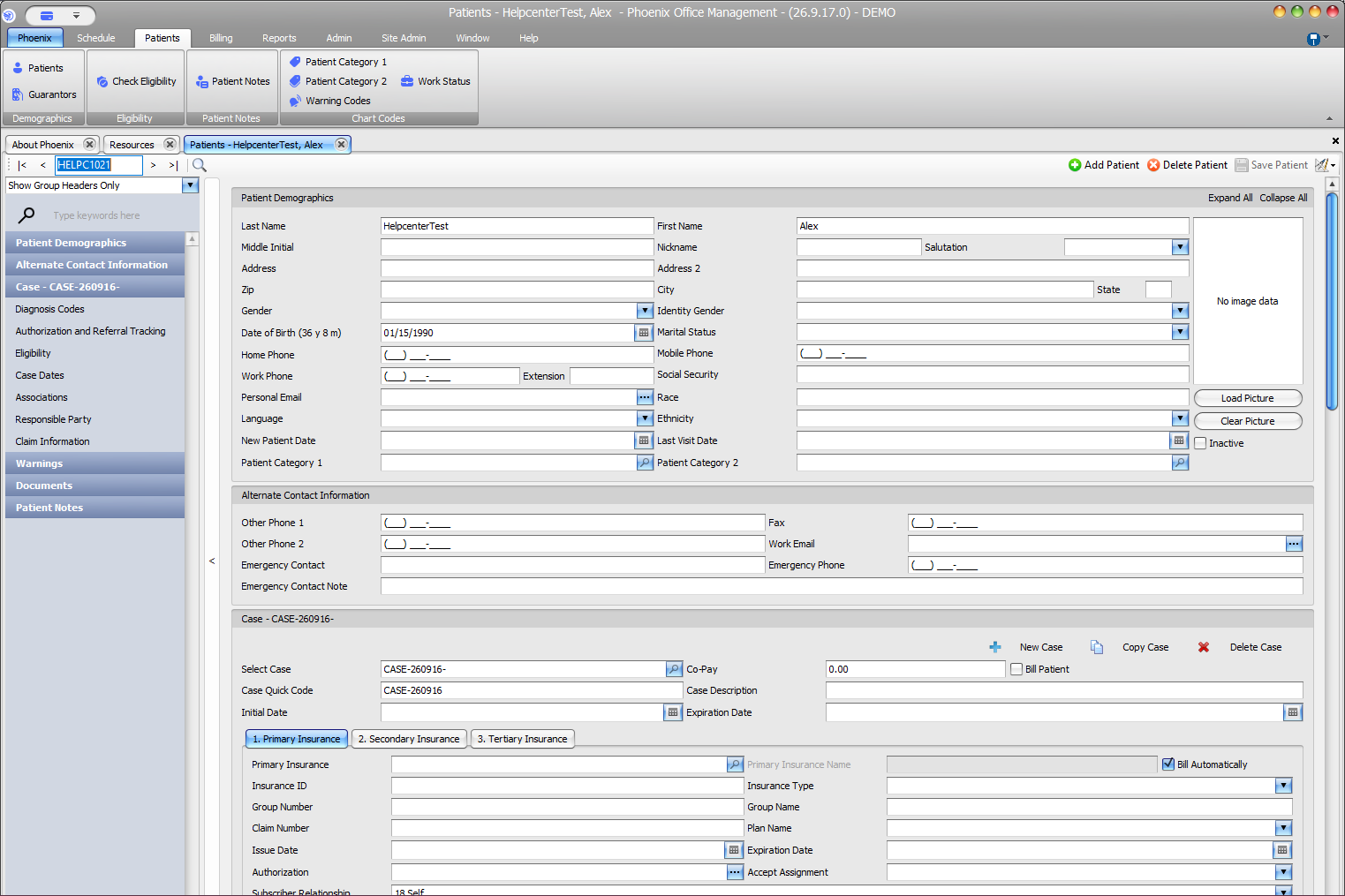Go to previous patient record

(x=42, y=165)
